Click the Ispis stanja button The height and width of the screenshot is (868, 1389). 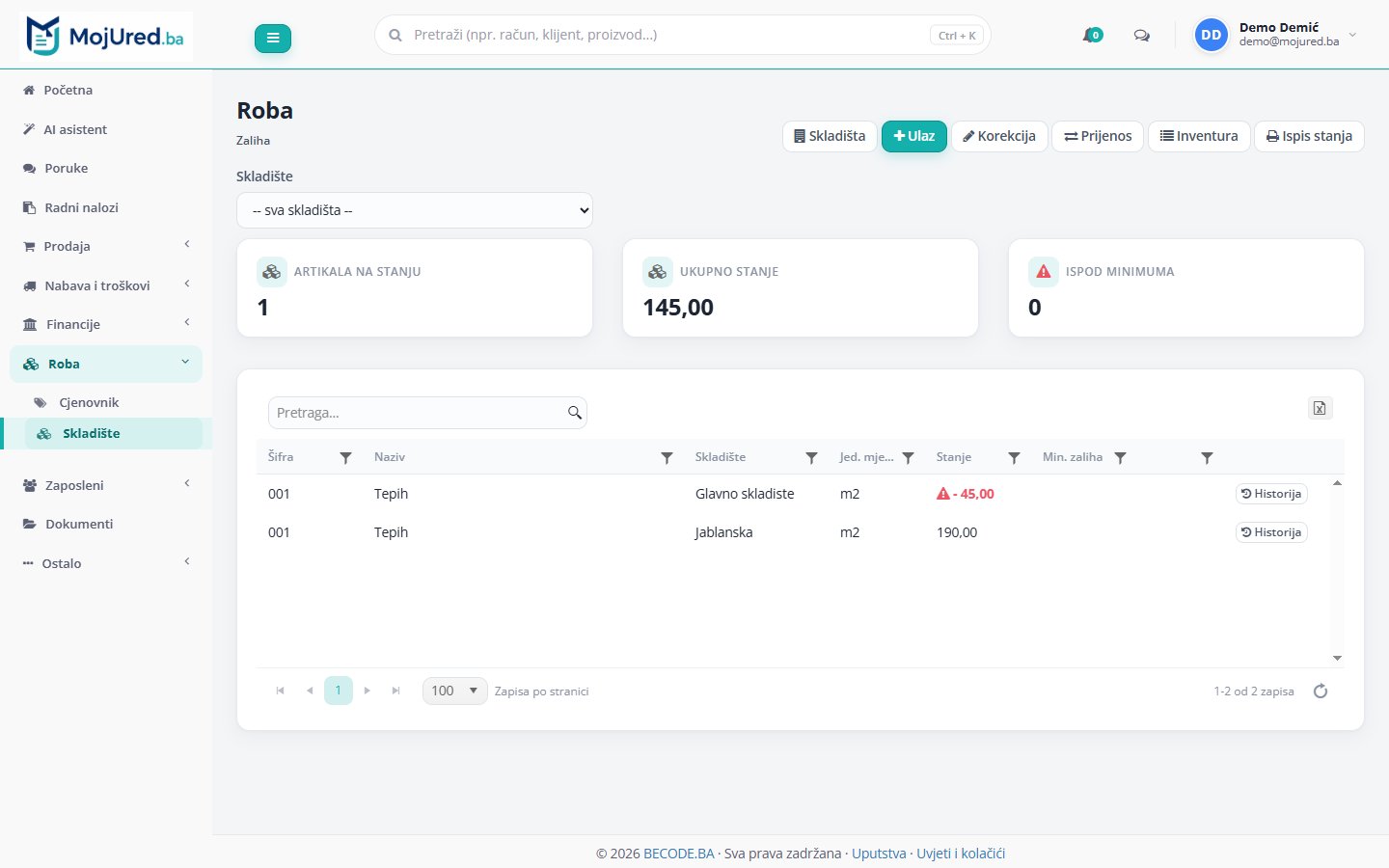coord(1309,136)
